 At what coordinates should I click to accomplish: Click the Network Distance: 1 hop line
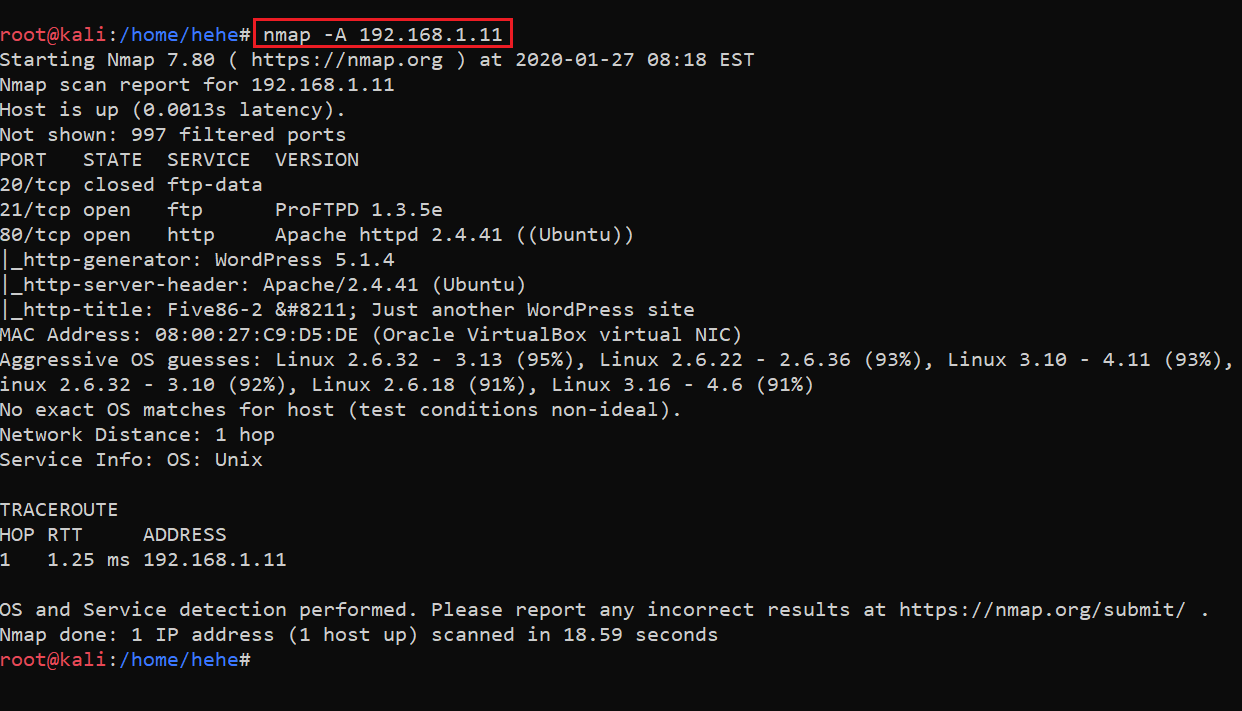[x=137, y=435]
